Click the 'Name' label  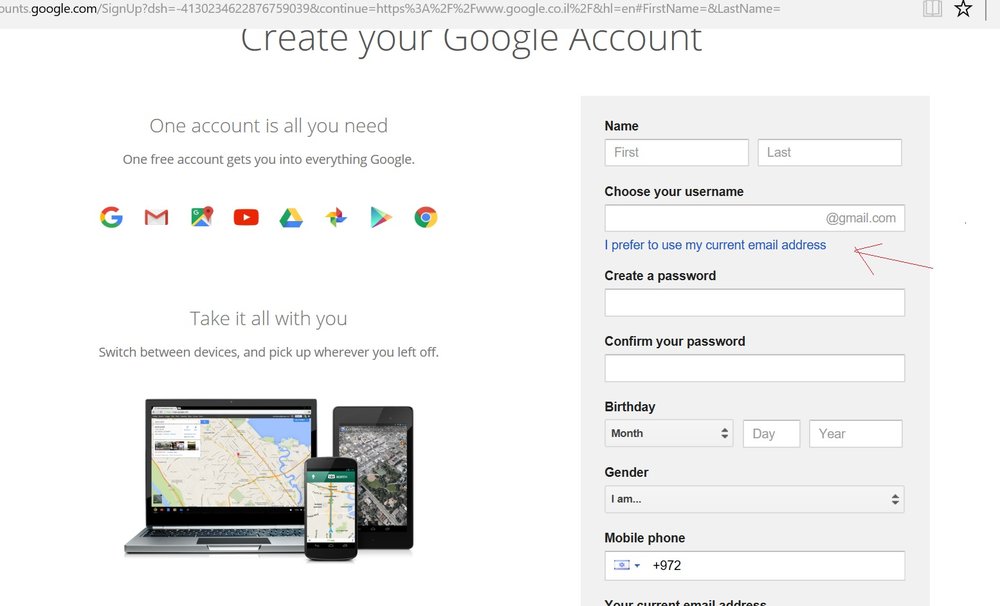click(621, 126)
